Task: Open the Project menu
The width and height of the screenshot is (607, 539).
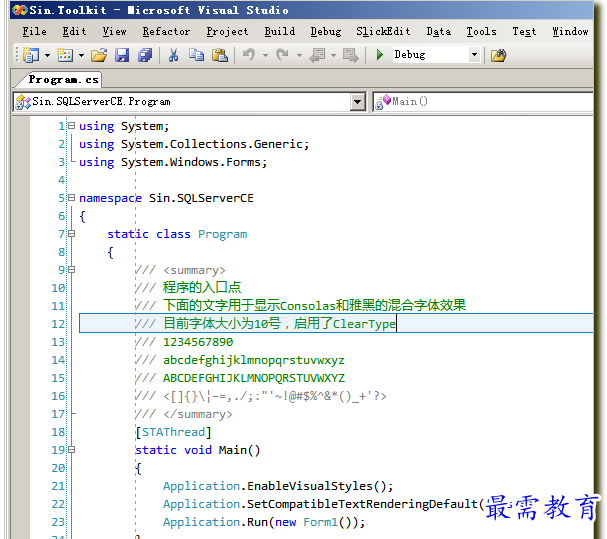Action: (x=227, y=31)
